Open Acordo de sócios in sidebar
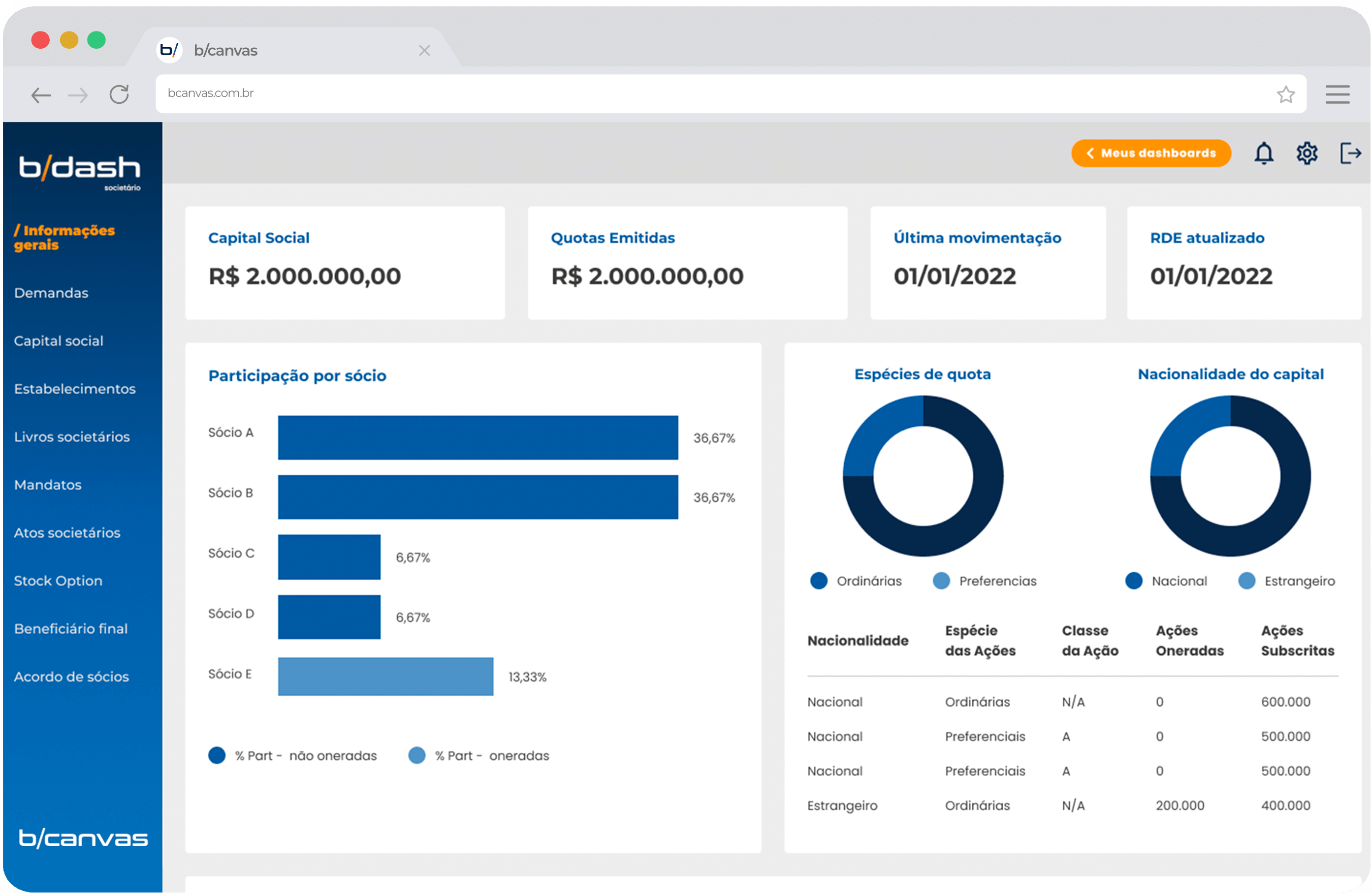 [x=71, y=677]
